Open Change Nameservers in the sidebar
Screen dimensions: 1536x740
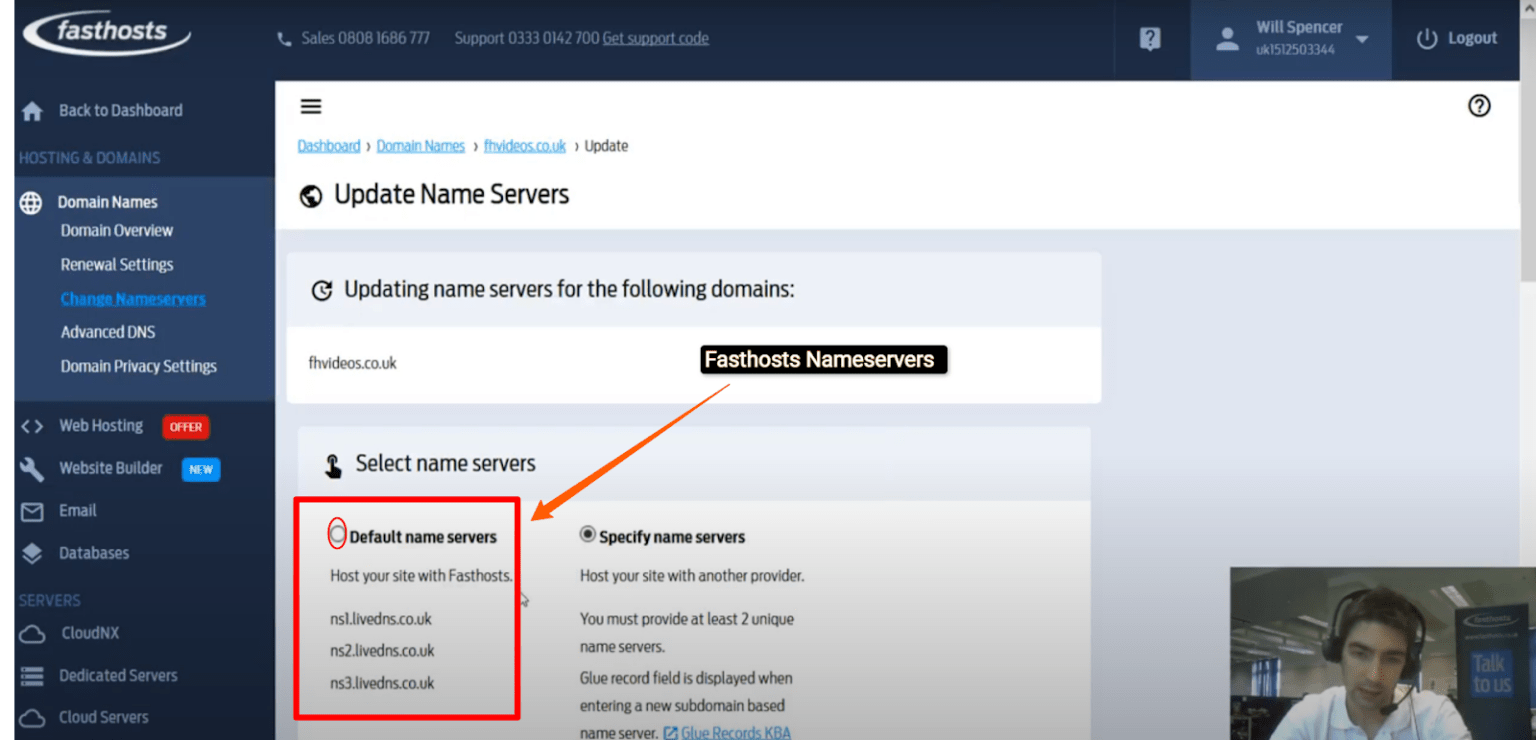click(x=132, y=298)
